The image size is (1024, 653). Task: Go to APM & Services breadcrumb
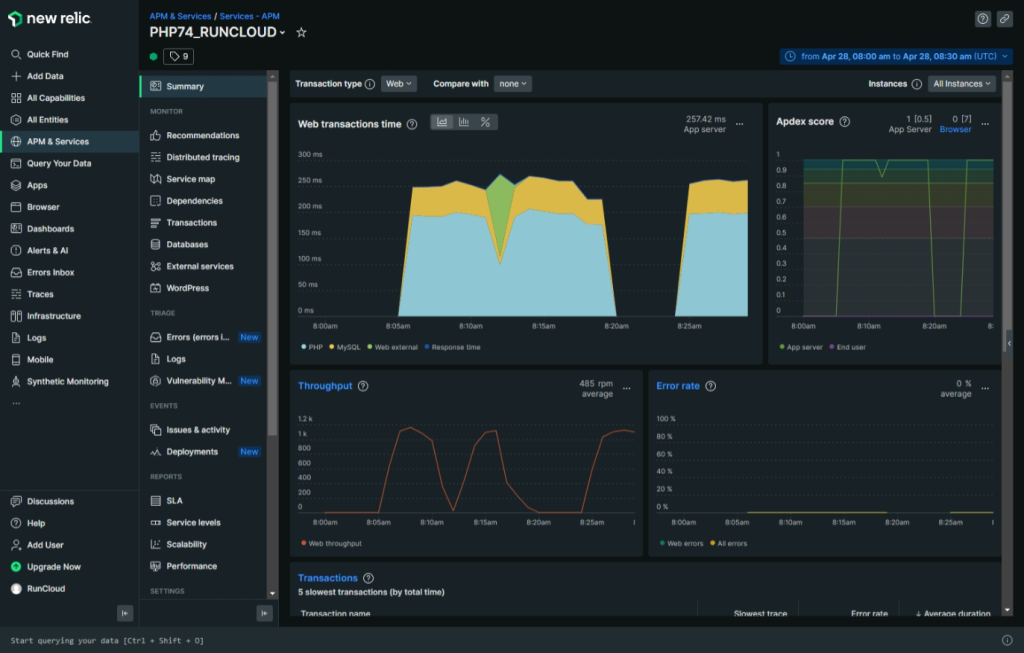coord(180,16)
